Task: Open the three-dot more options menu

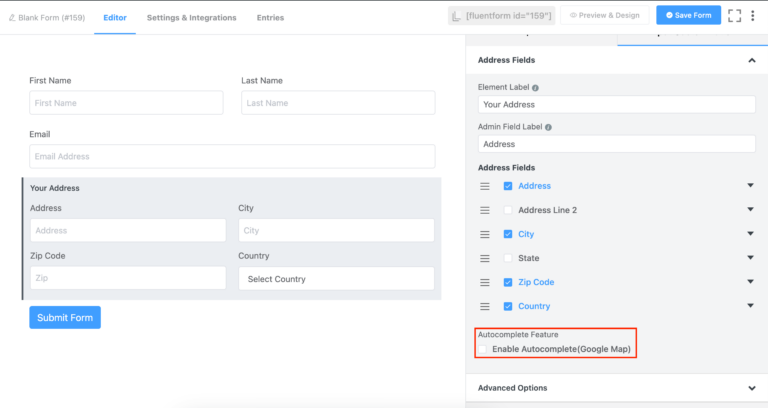Action: [753, 16]
